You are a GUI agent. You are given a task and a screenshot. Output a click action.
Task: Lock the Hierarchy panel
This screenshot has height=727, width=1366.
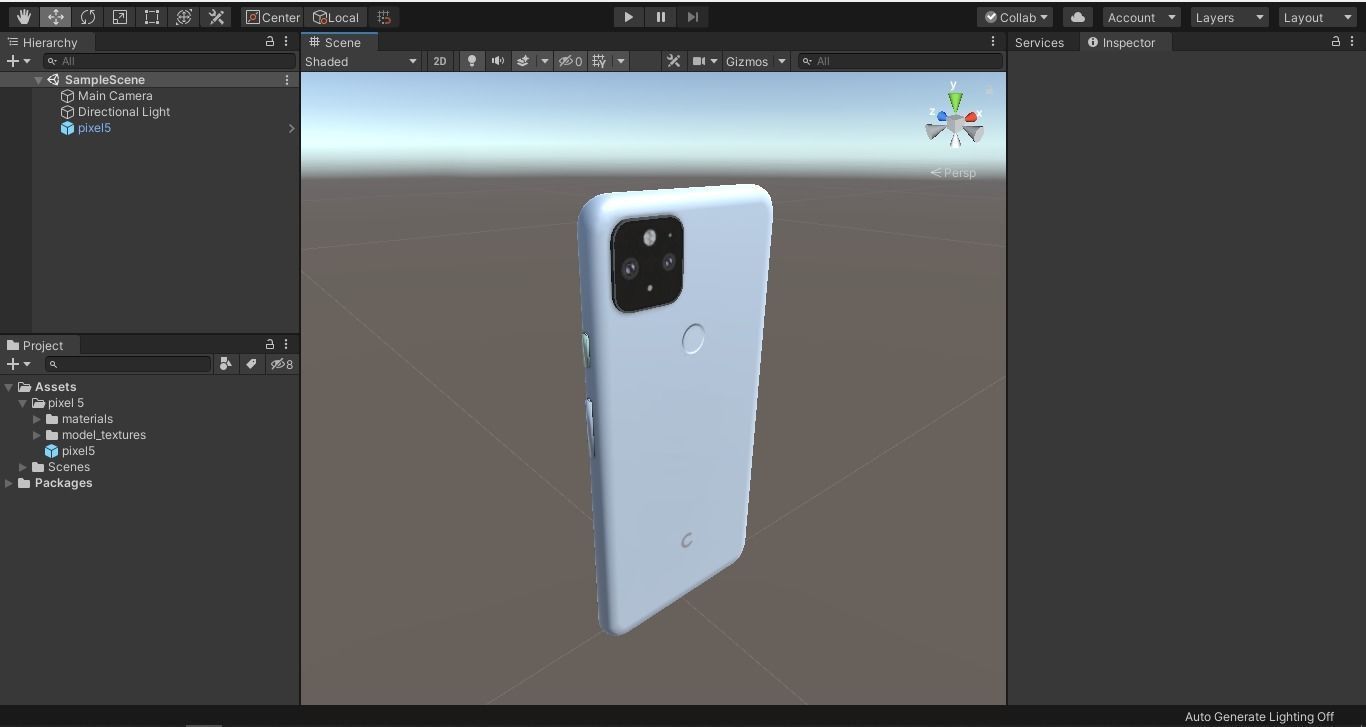269,42
